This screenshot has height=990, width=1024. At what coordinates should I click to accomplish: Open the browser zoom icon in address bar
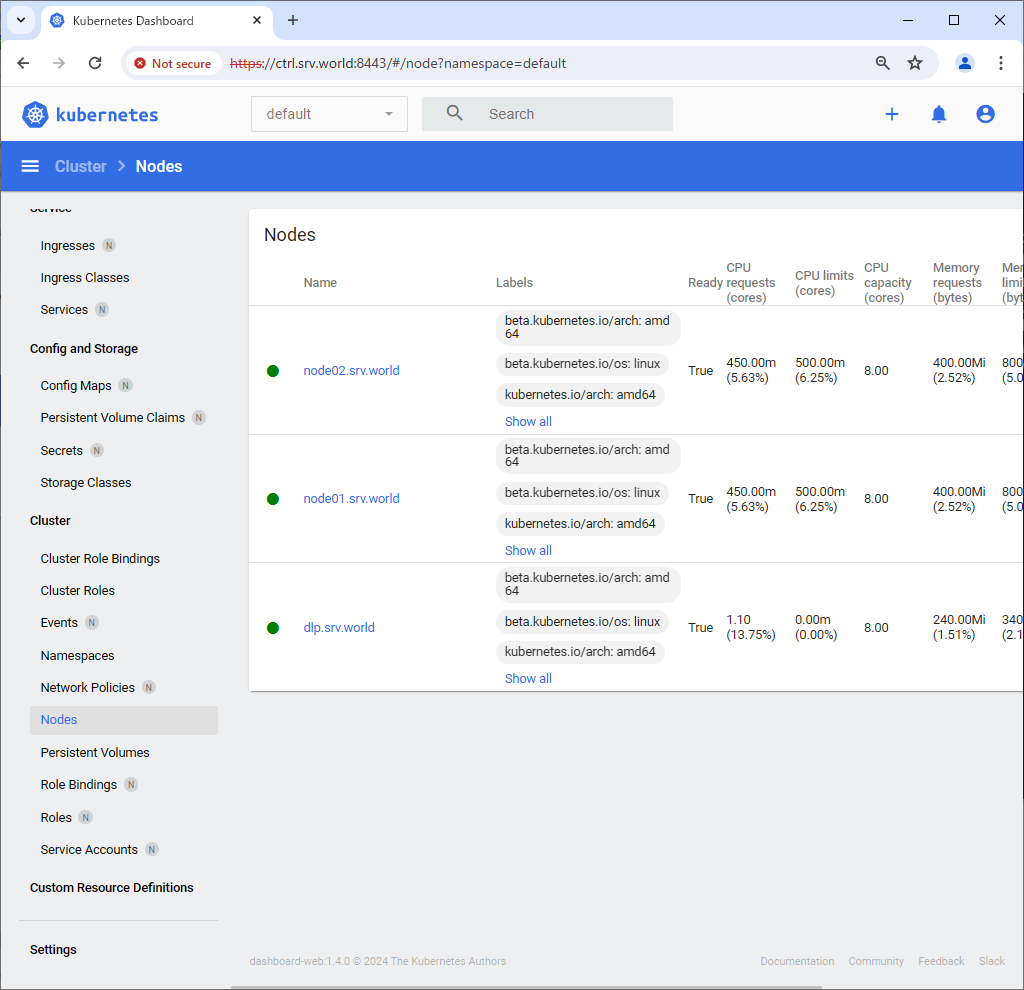click(882, 63)
